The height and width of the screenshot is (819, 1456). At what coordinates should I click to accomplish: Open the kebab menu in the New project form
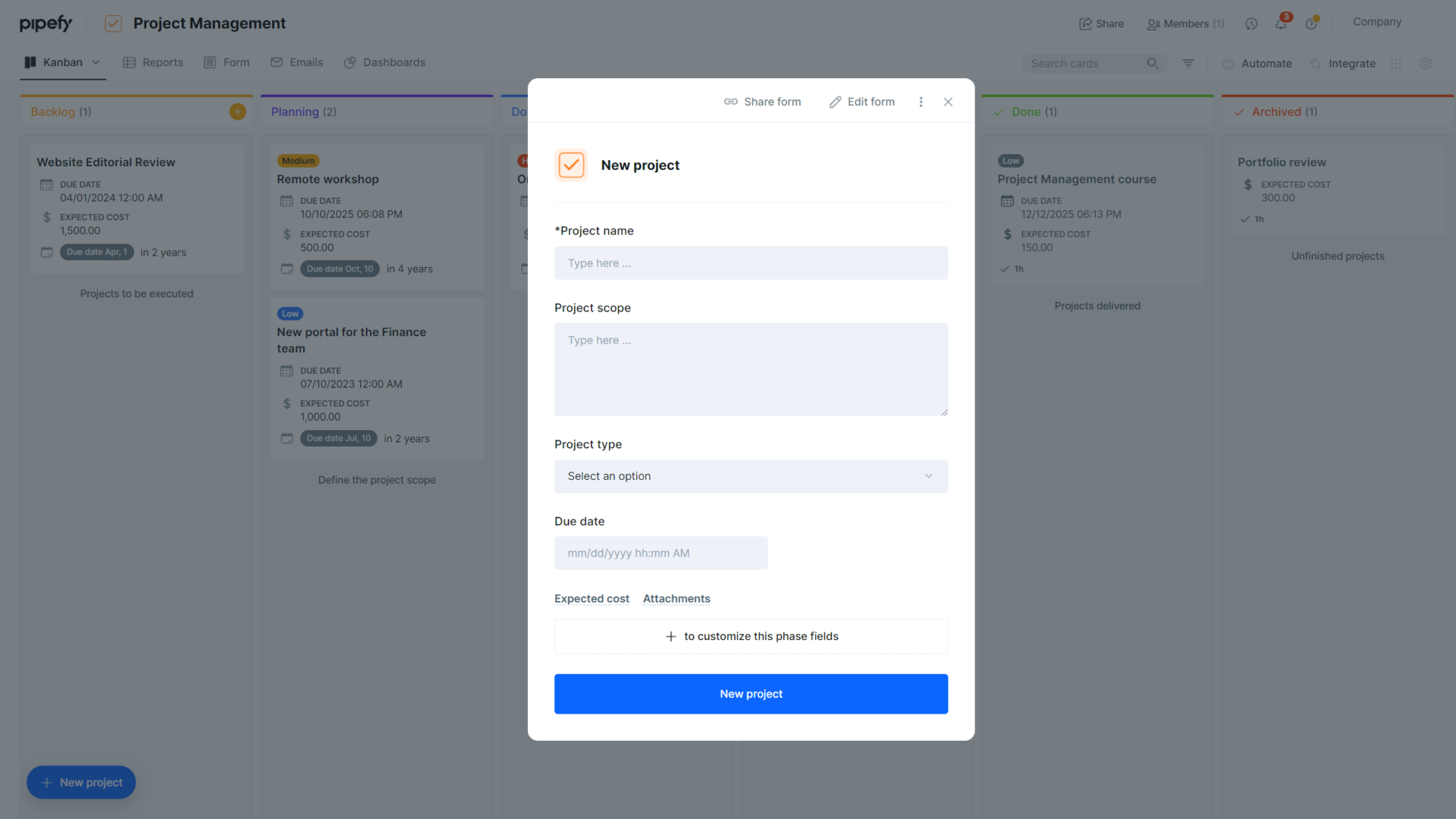(921, 102)
